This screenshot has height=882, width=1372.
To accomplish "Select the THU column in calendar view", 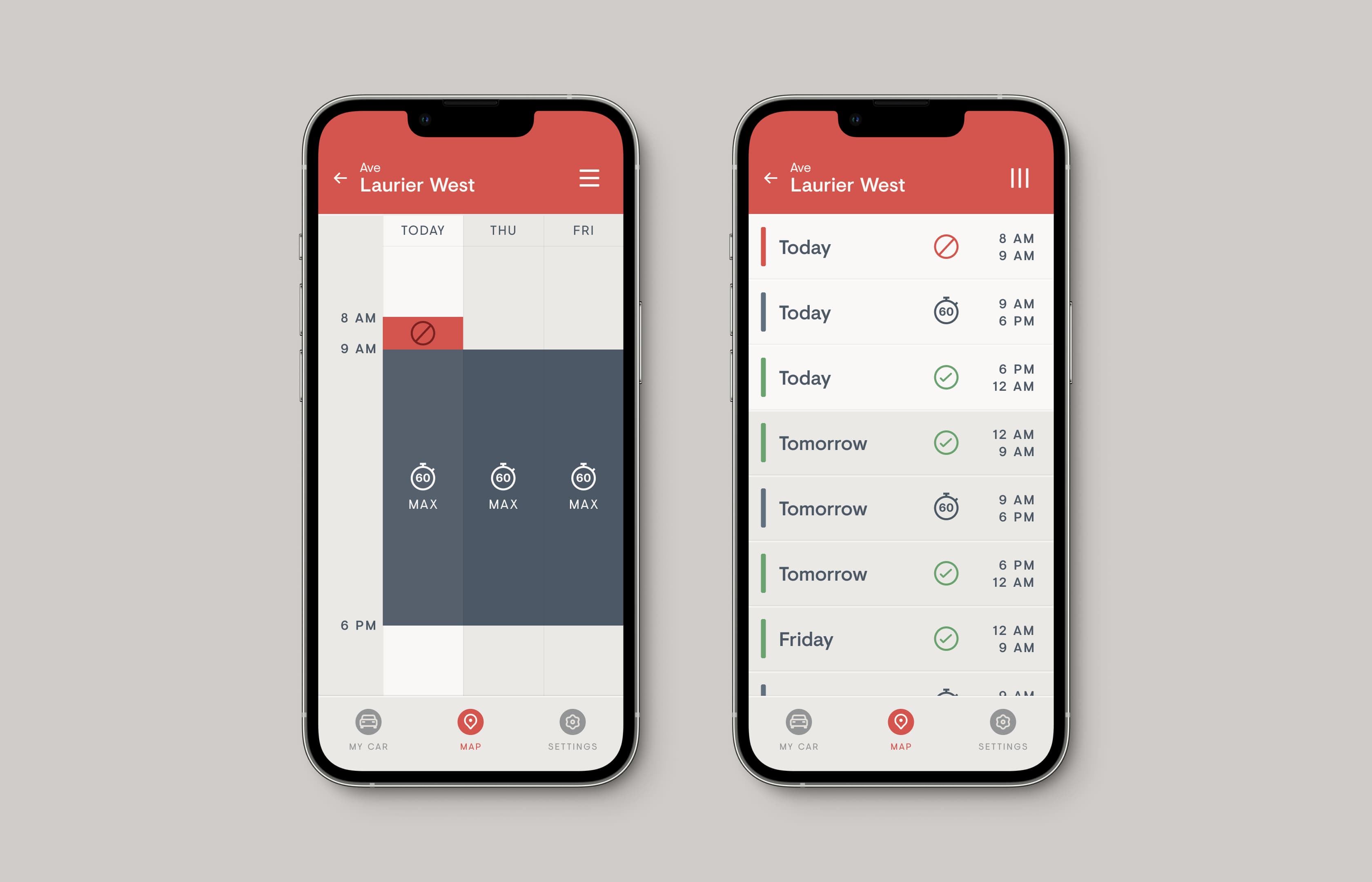I will tap(503, 231).
